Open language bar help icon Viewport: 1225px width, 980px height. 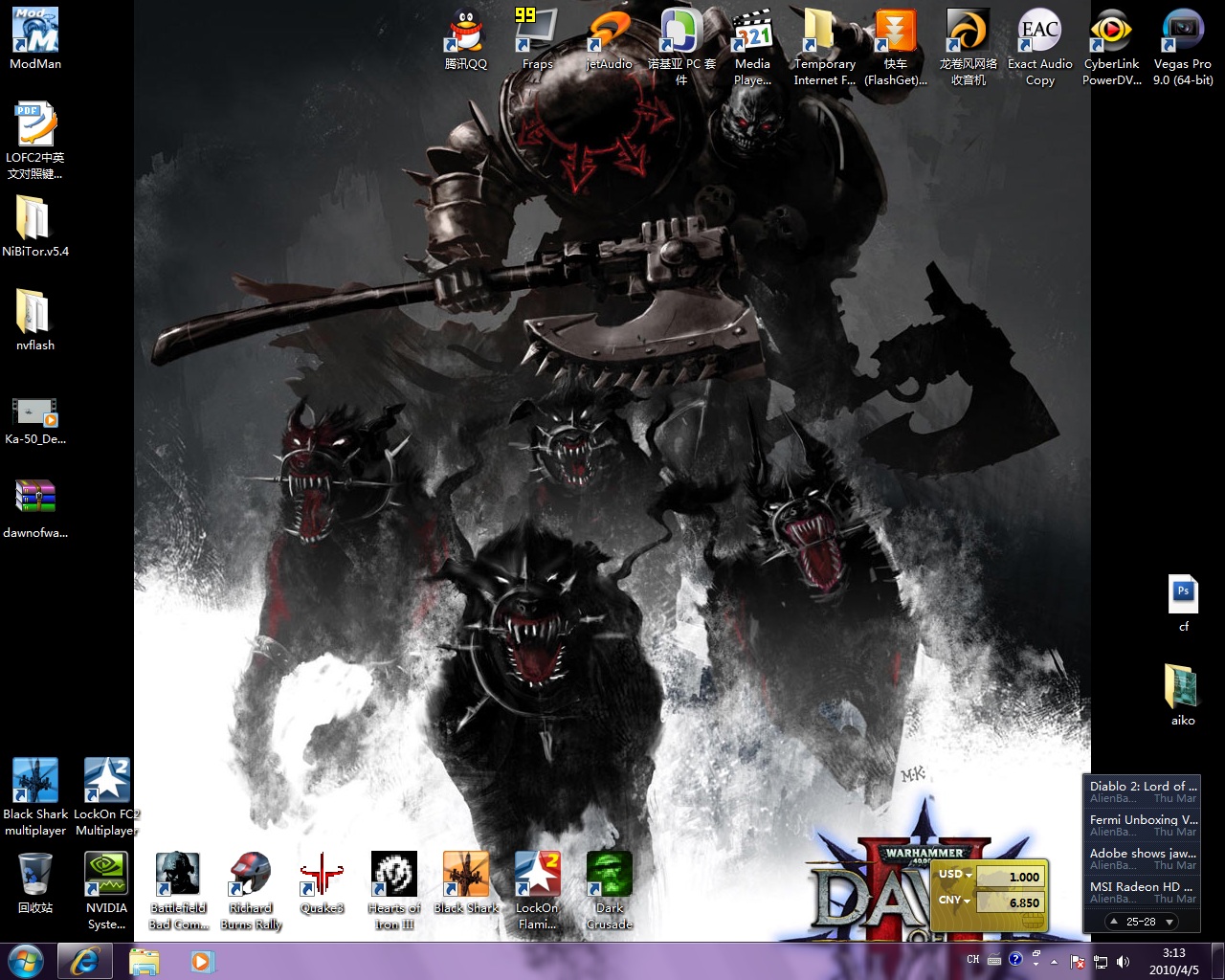pyautogui.click(x=1015, y=959)
